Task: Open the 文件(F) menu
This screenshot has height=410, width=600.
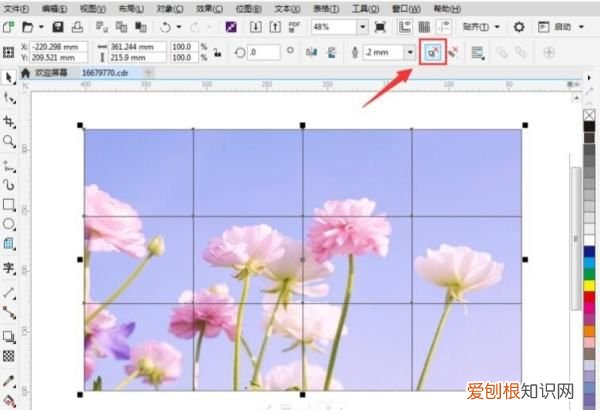Action: coord(16,8)
